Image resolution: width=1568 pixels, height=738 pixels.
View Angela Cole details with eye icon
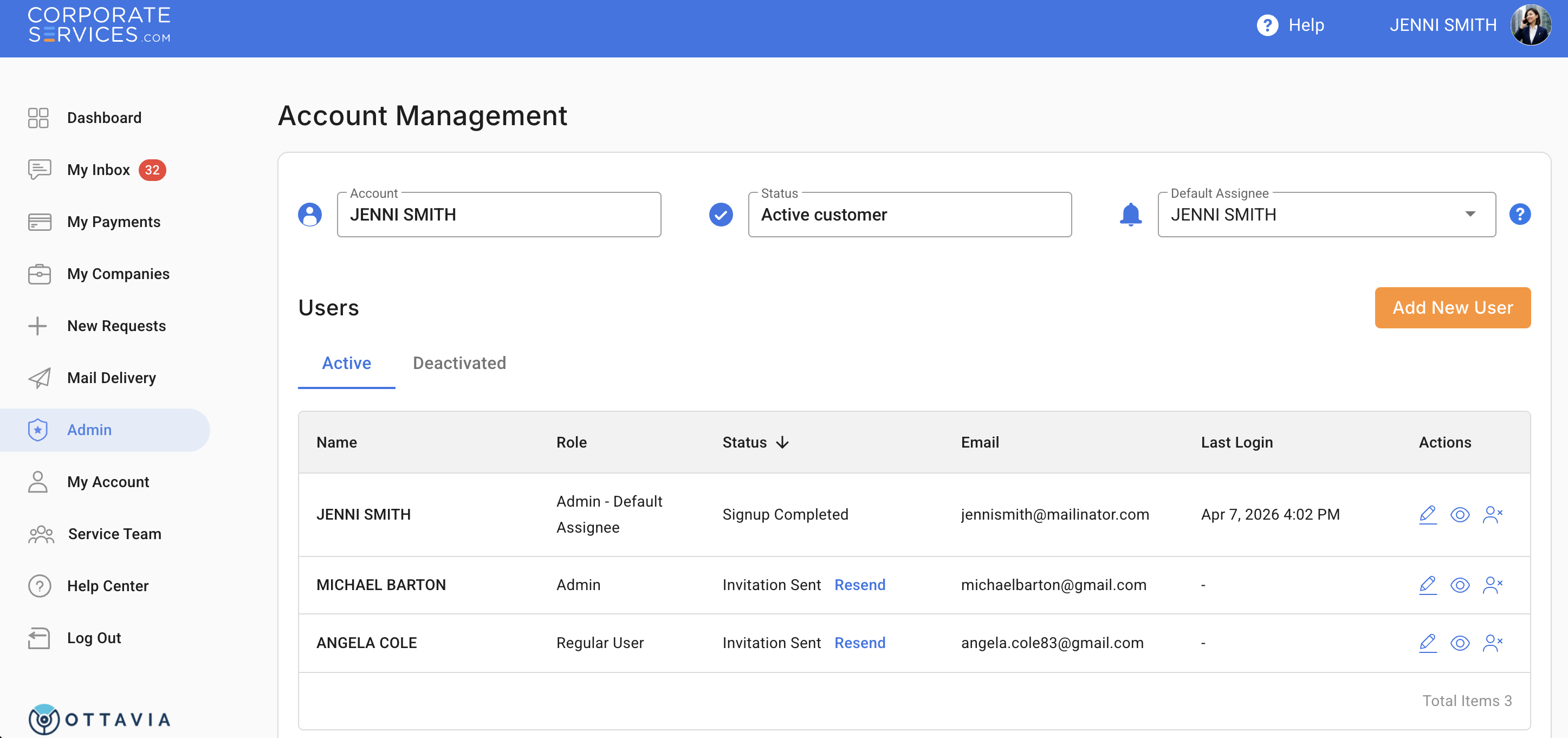tap(1460, 643)
